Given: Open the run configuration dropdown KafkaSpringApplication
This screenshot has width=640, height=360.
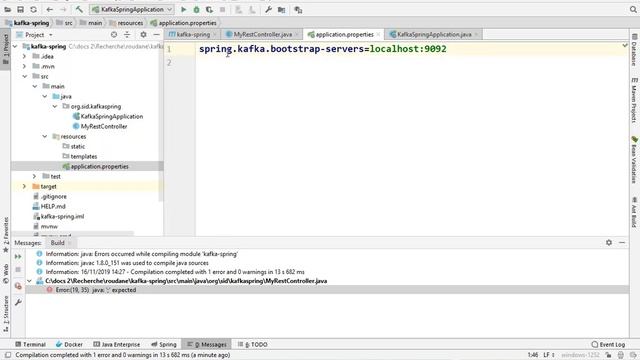Looking at the screenshot, I should tap(132, 9).
